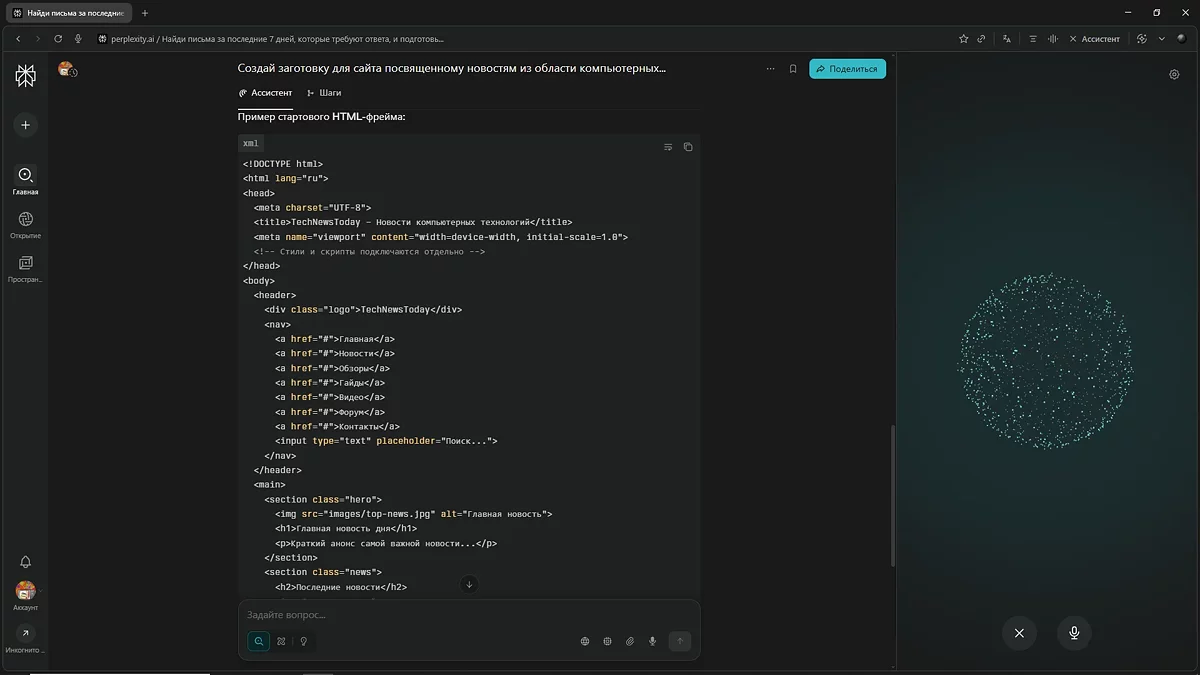Image resolution: width=1200 pixels, height=675 pixels.
Task: Attach file with paperclip icon
Action: click(x=630, y=641)
